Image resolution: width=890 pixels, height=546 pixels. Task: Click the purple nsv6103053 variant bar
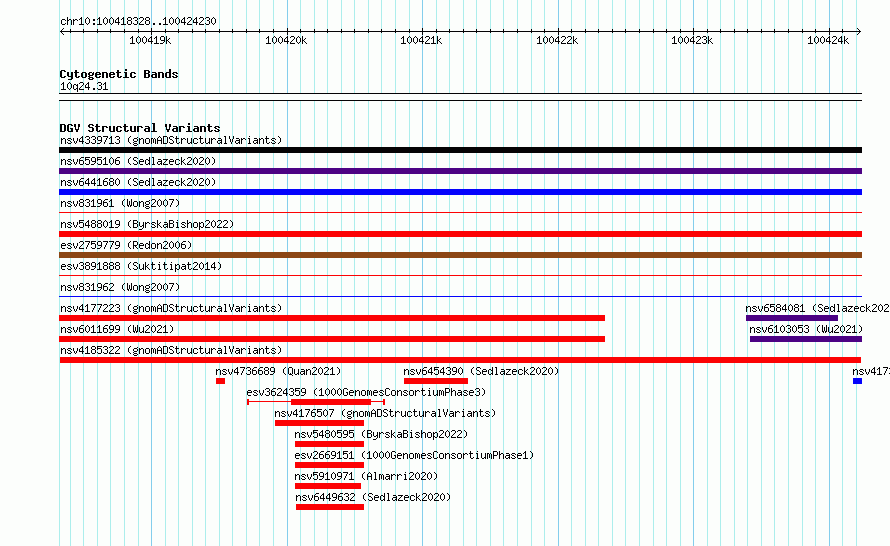coord(806,339)
